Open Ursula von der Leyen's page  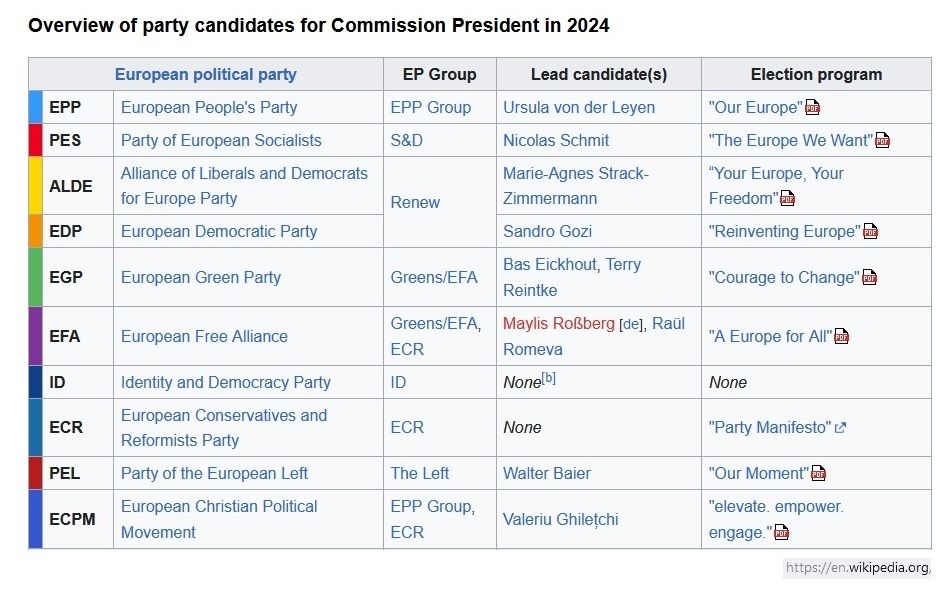pyautogui.click(x=579, y=107)
